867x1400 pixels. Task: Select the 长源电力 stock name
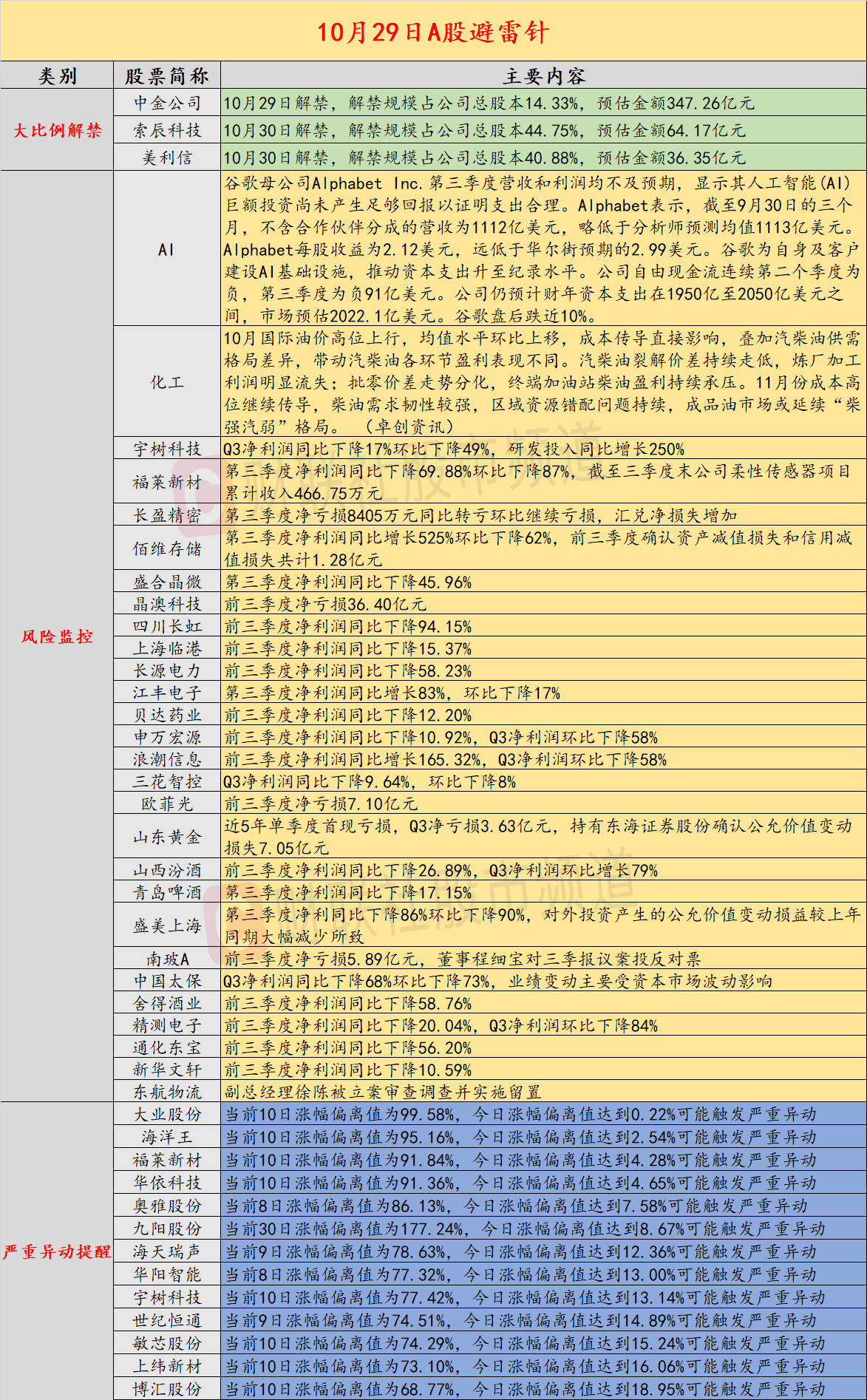(167, 670)
